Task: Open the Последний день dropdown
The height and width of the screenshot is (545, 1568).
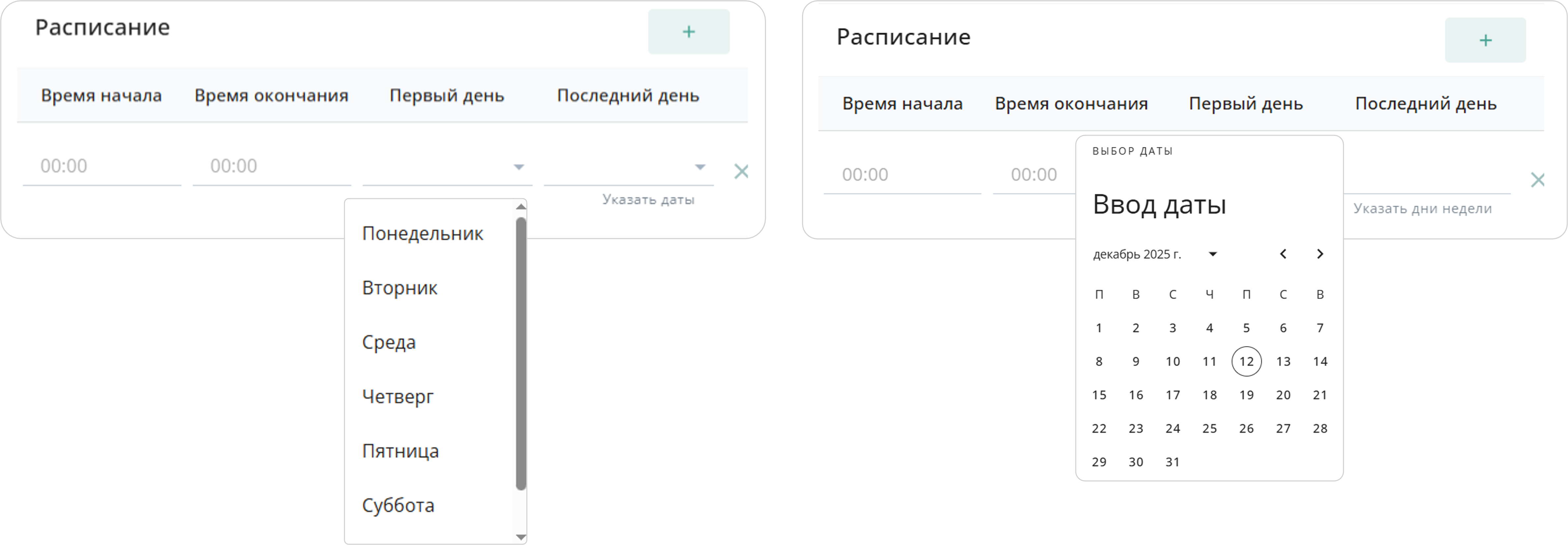Action: click(699, 166)
